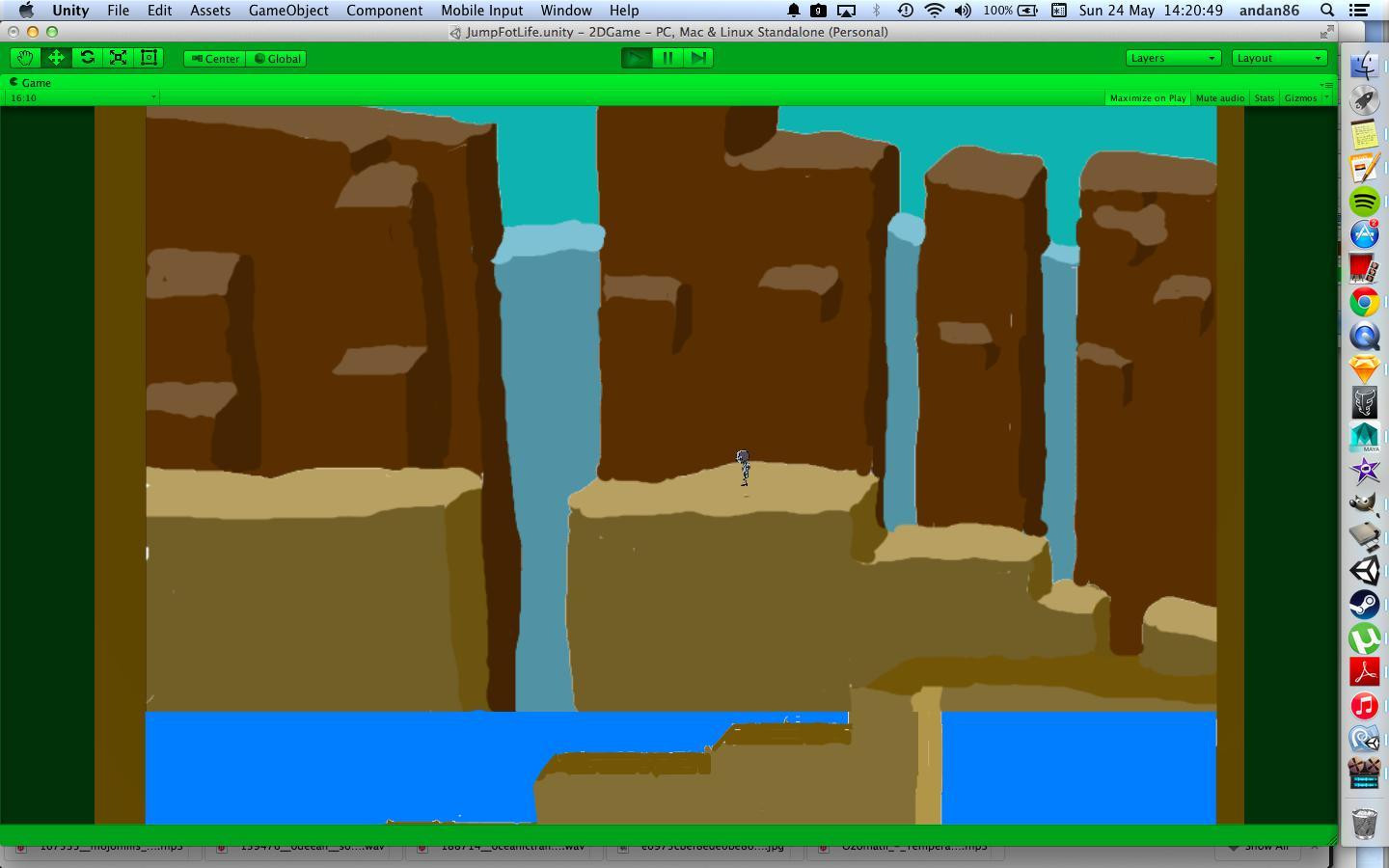Open the Window menu
This screenshot has height=868, width=1389.
pyautogui.click(x=566, y=11)
